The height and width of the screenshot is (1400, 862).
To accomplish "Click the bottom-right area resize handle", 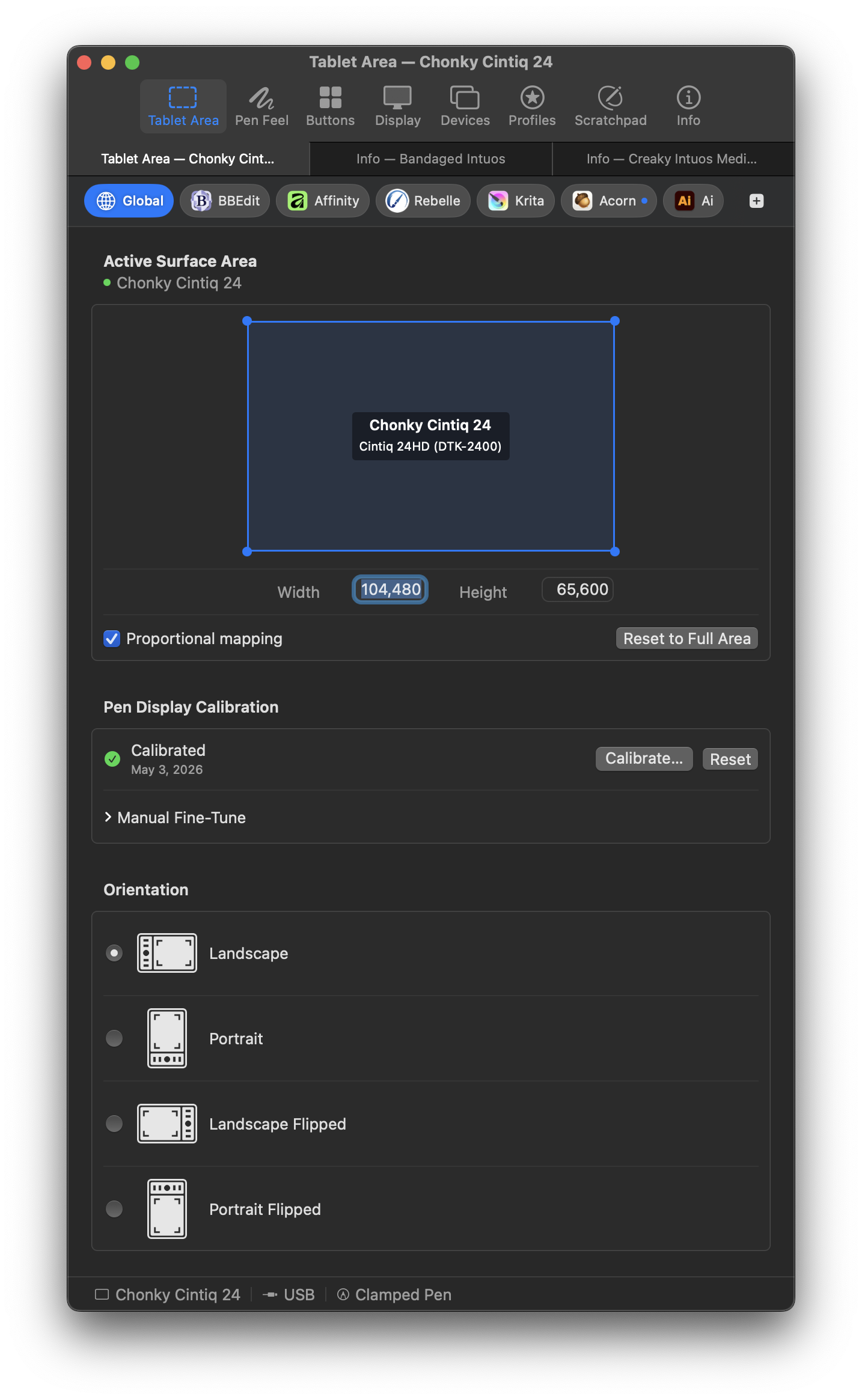I will pyautogui.click(x=615, y=552).
